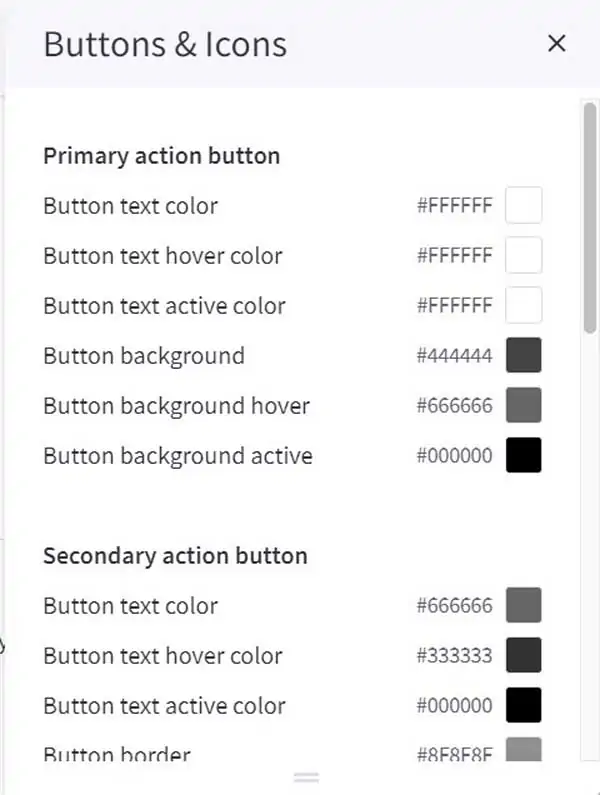Edit primary Button background hover hex #666666
600x795 pixels.
454,406
